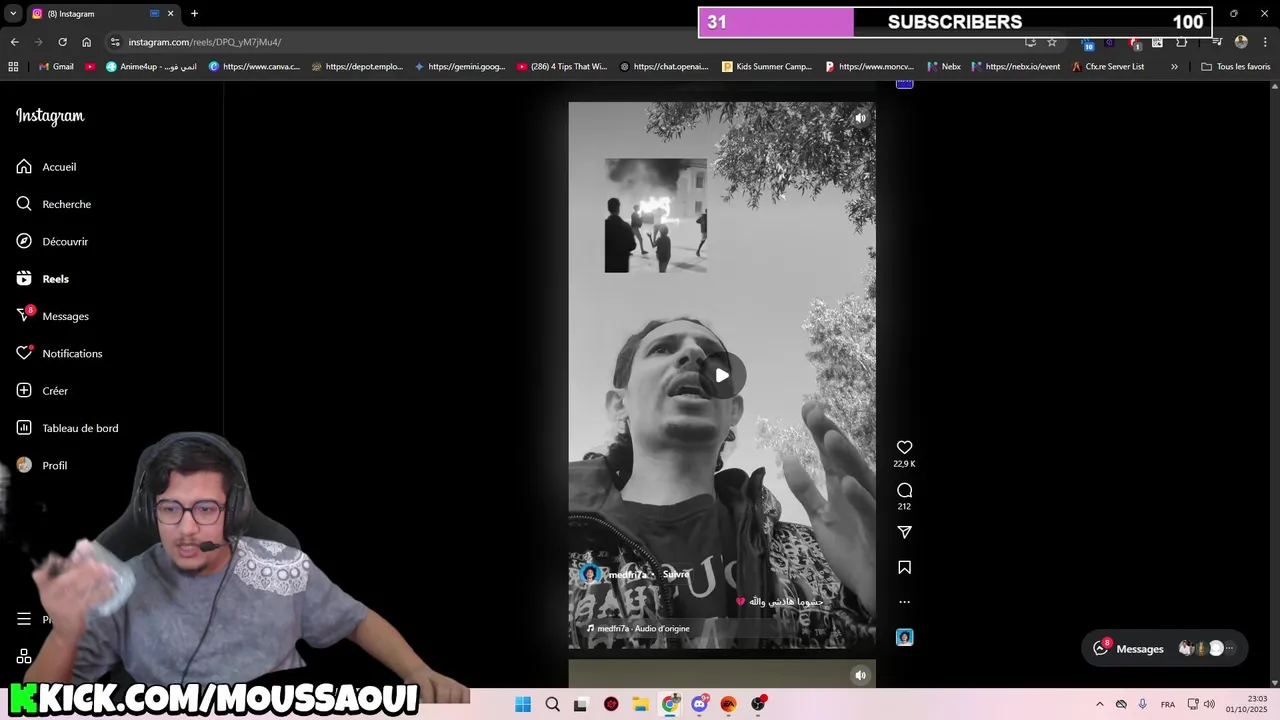The height and width of the screenshot is (720, 1280).
Task: Open volume control in the system tray
Action: coord(1209,704)
